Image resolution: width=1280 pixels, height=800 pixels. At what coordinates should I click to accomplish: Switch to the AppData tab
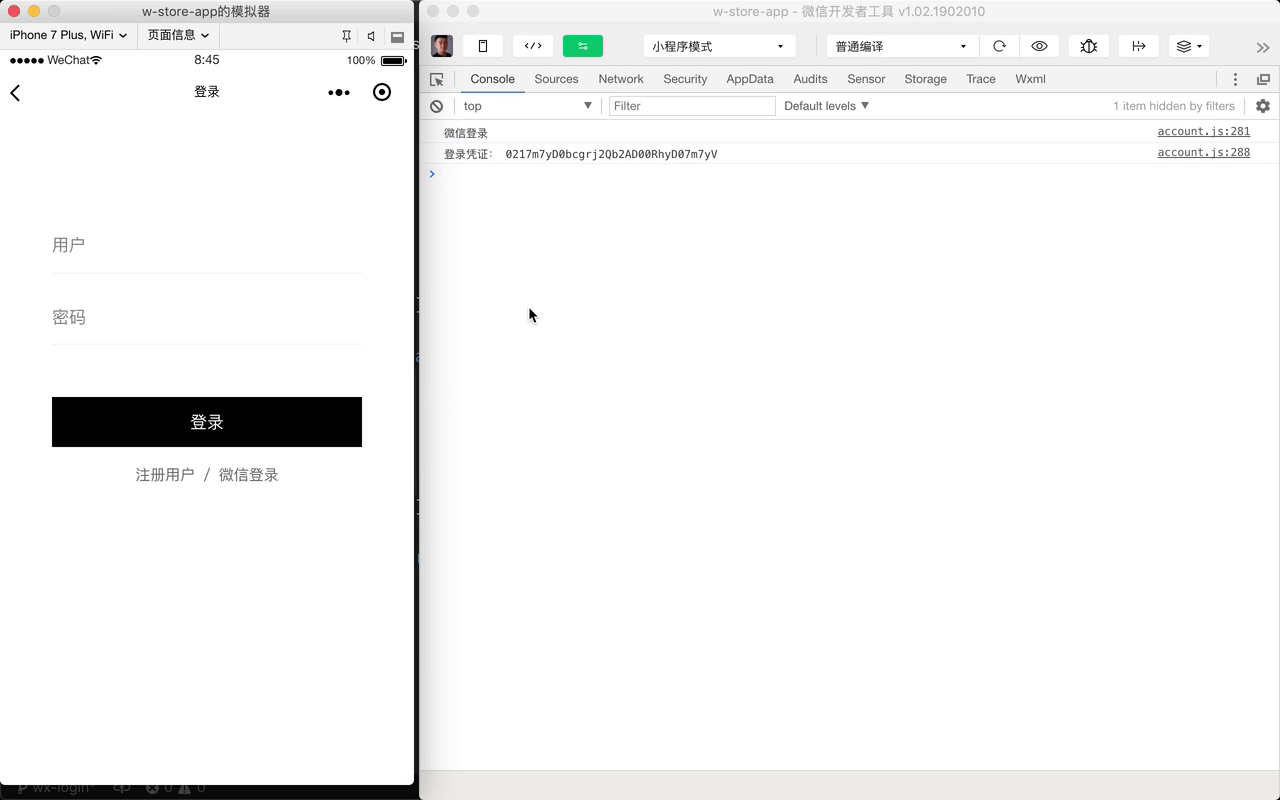750,79
